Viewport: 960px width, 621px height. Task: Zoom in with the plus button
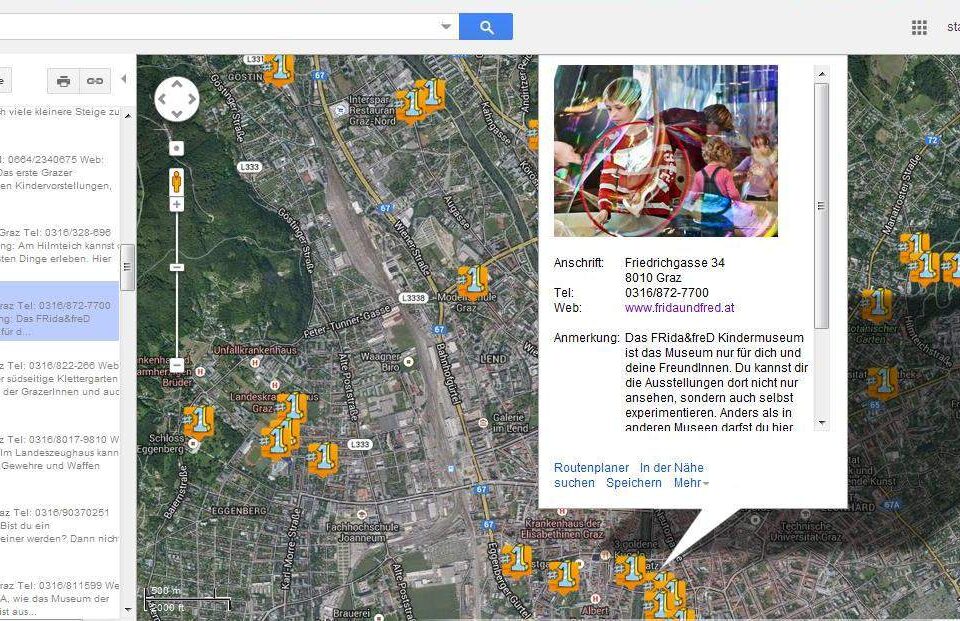tap(177, 205)
